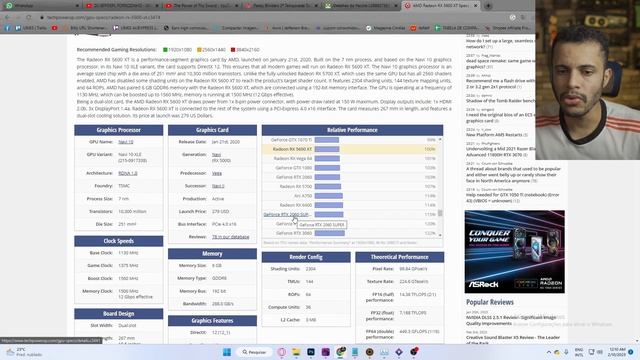
Task: Open the pink circle app in taskbar
Action: tap(282, 352)
